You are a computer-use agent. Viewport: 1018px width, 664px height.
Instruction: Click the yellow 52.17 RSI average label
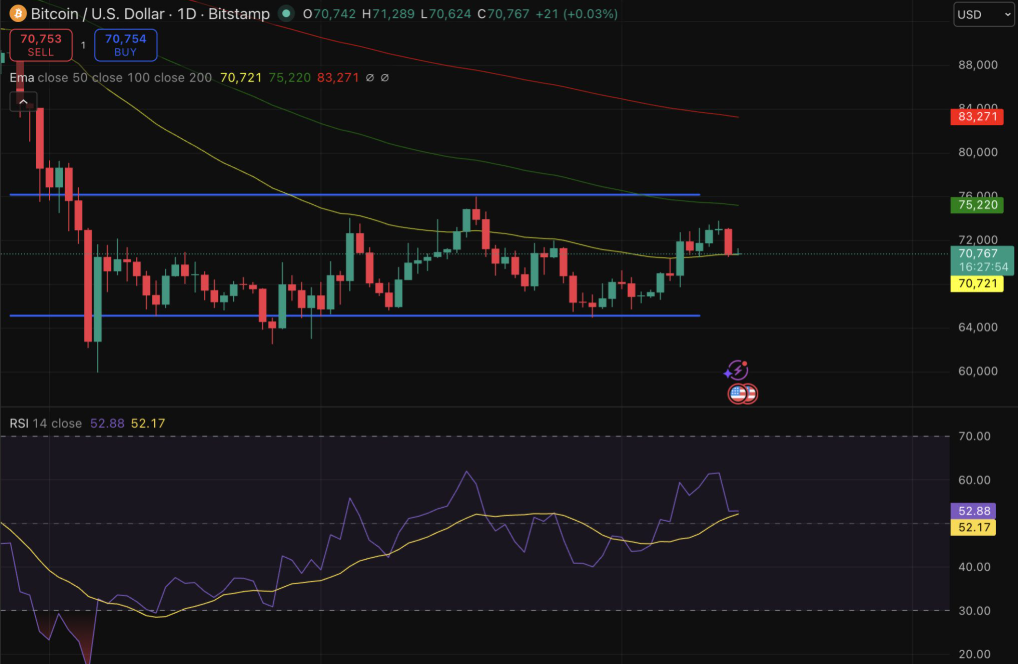pyautogui.click(x=974, y=527)
